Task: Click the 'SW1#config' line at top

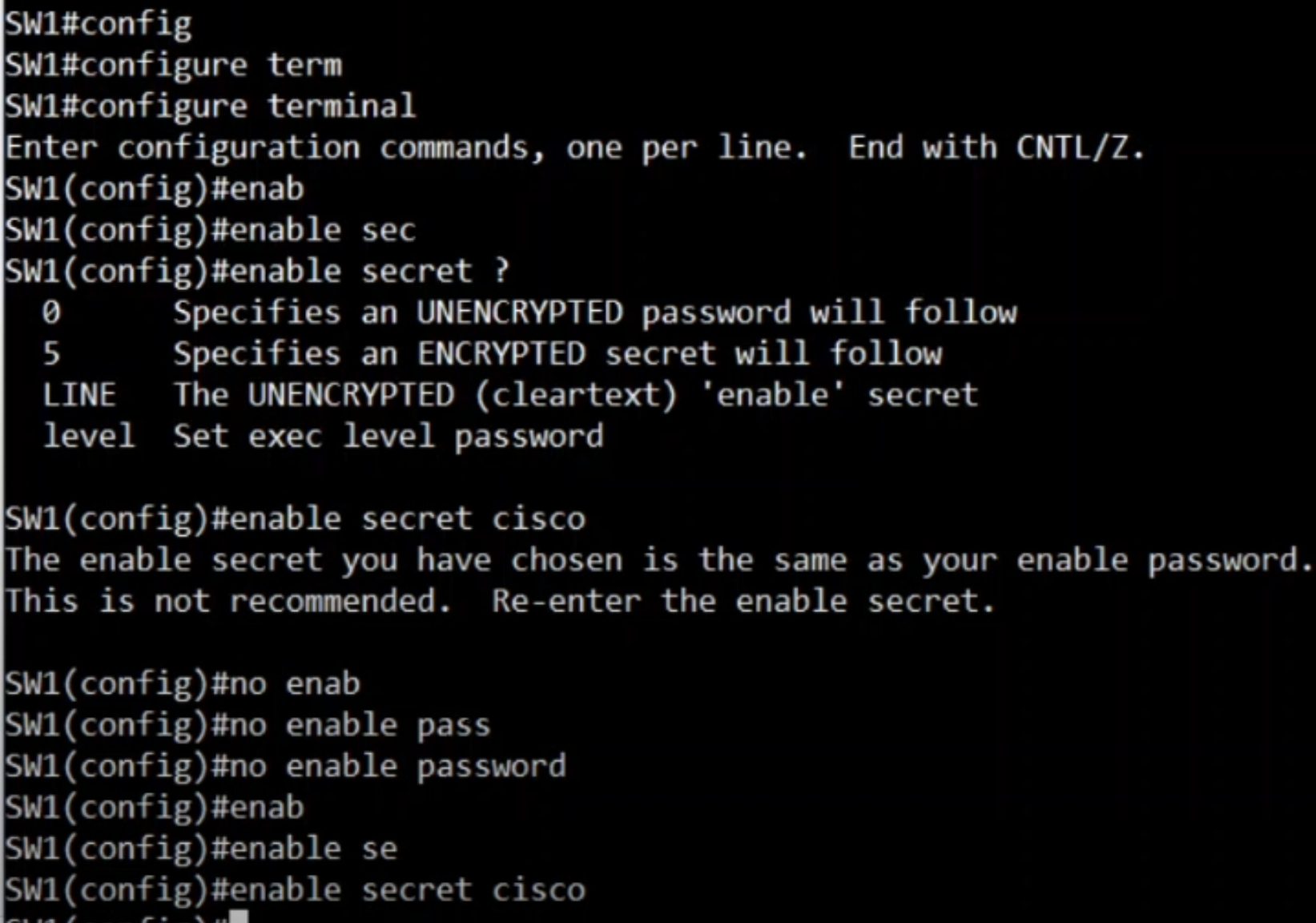Action: (x=99, y=24)
